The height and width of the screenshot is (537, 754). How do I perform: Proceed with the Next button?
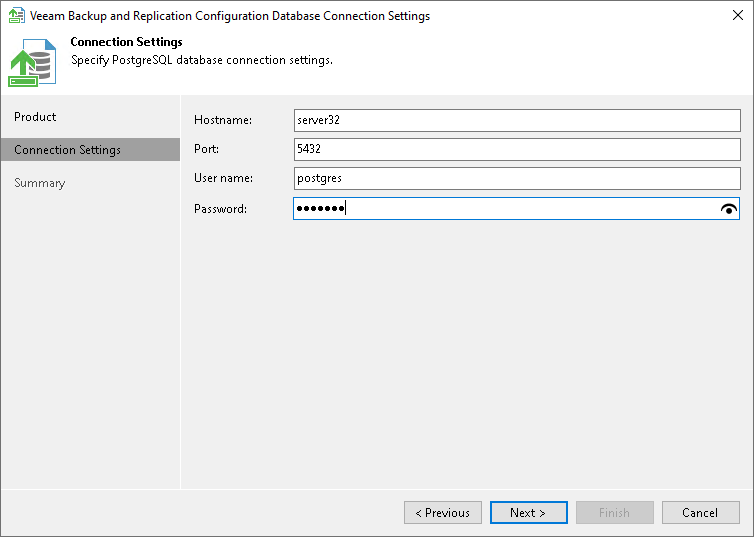tap(528, 512)
